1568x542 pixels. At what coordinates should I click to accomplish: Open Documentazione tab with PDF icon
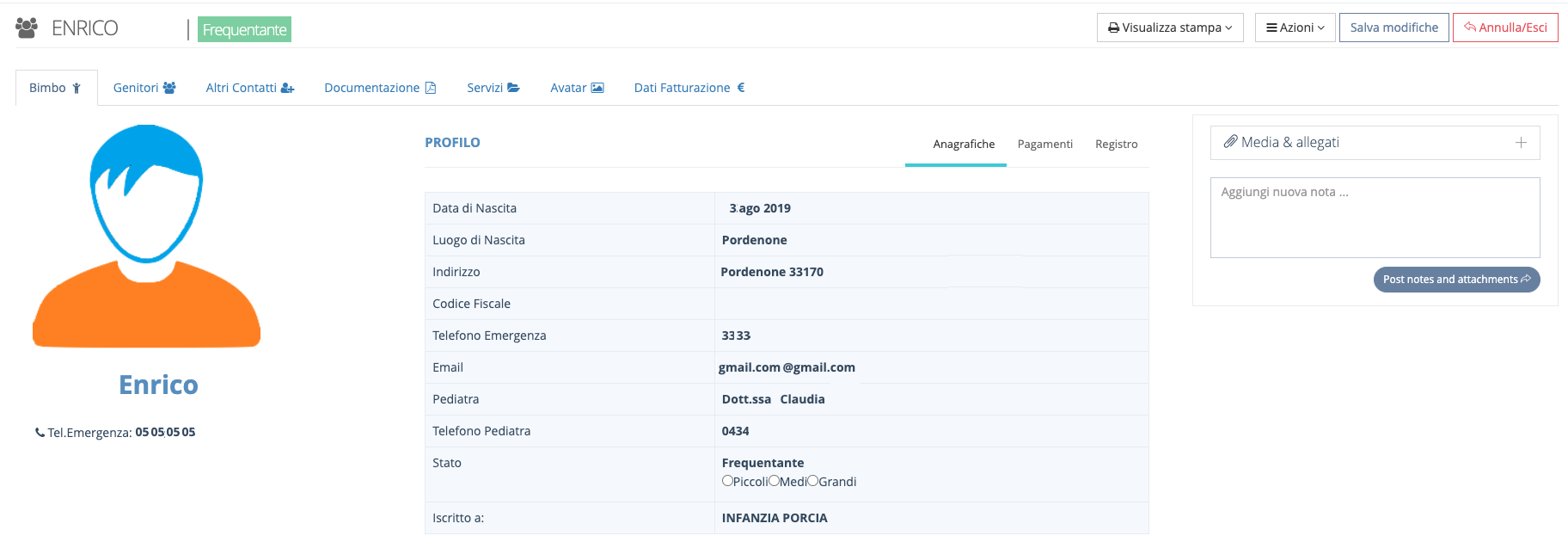pos(380,88)
